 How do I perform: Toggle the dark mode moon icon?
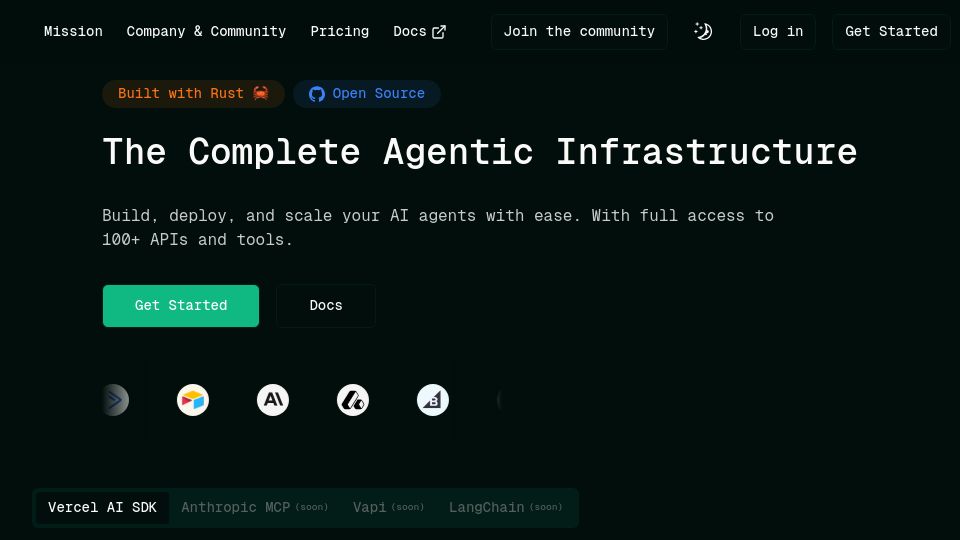coord(703,31)
